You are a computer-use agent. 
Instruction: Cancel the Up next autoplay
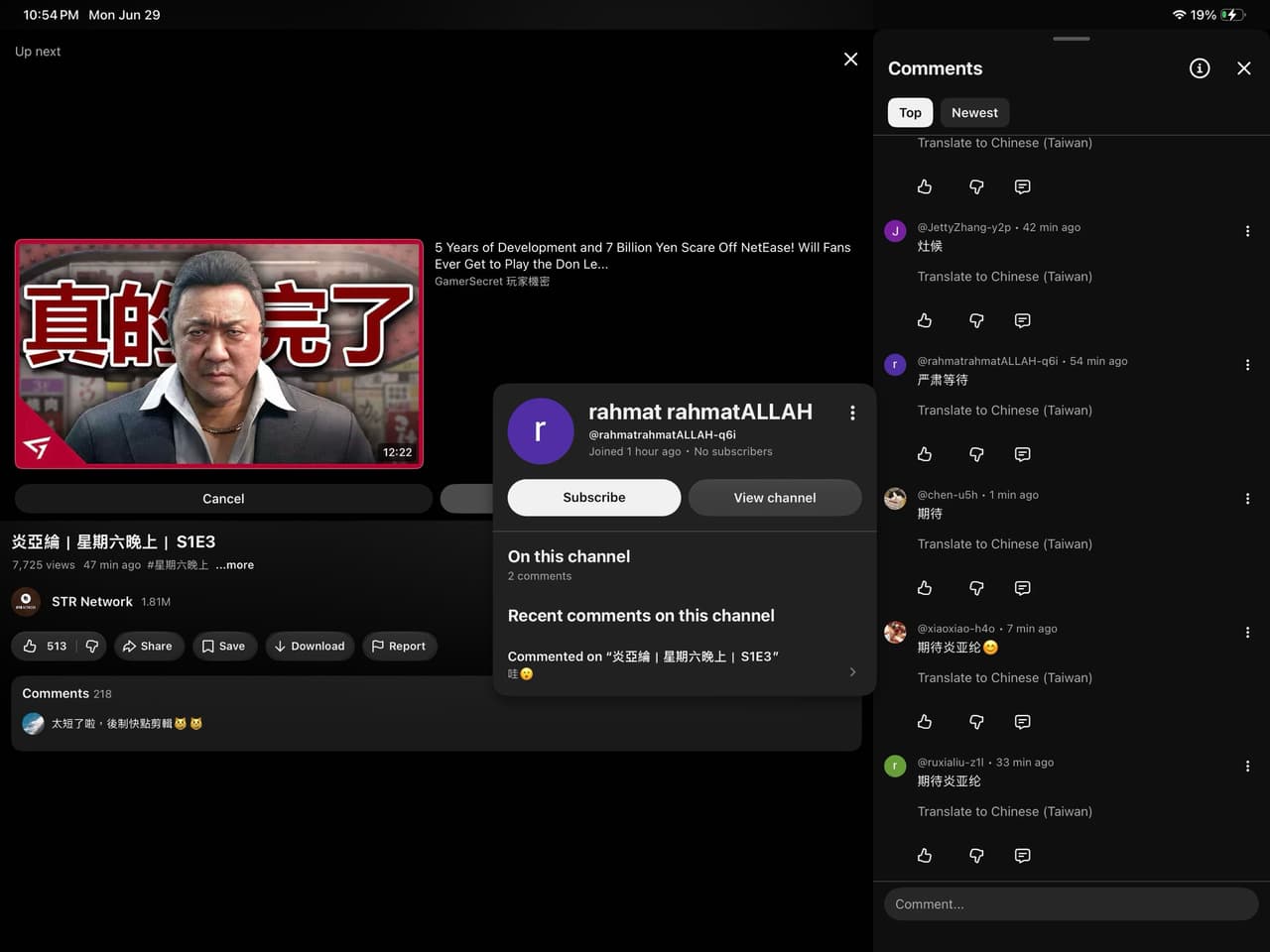tap(223, 499)
